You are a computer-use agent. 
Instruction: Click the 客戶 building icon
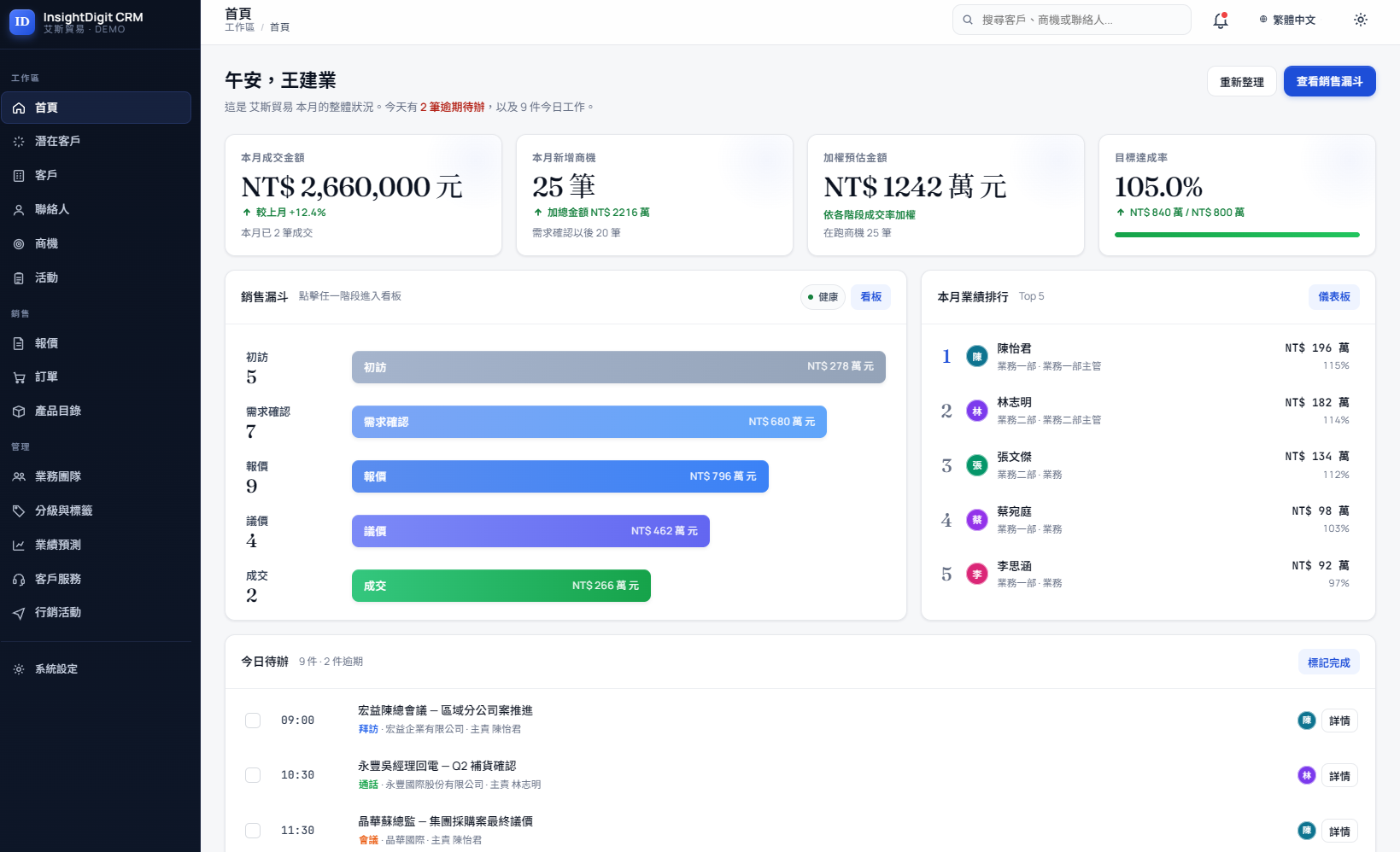[x=19, y=176]
